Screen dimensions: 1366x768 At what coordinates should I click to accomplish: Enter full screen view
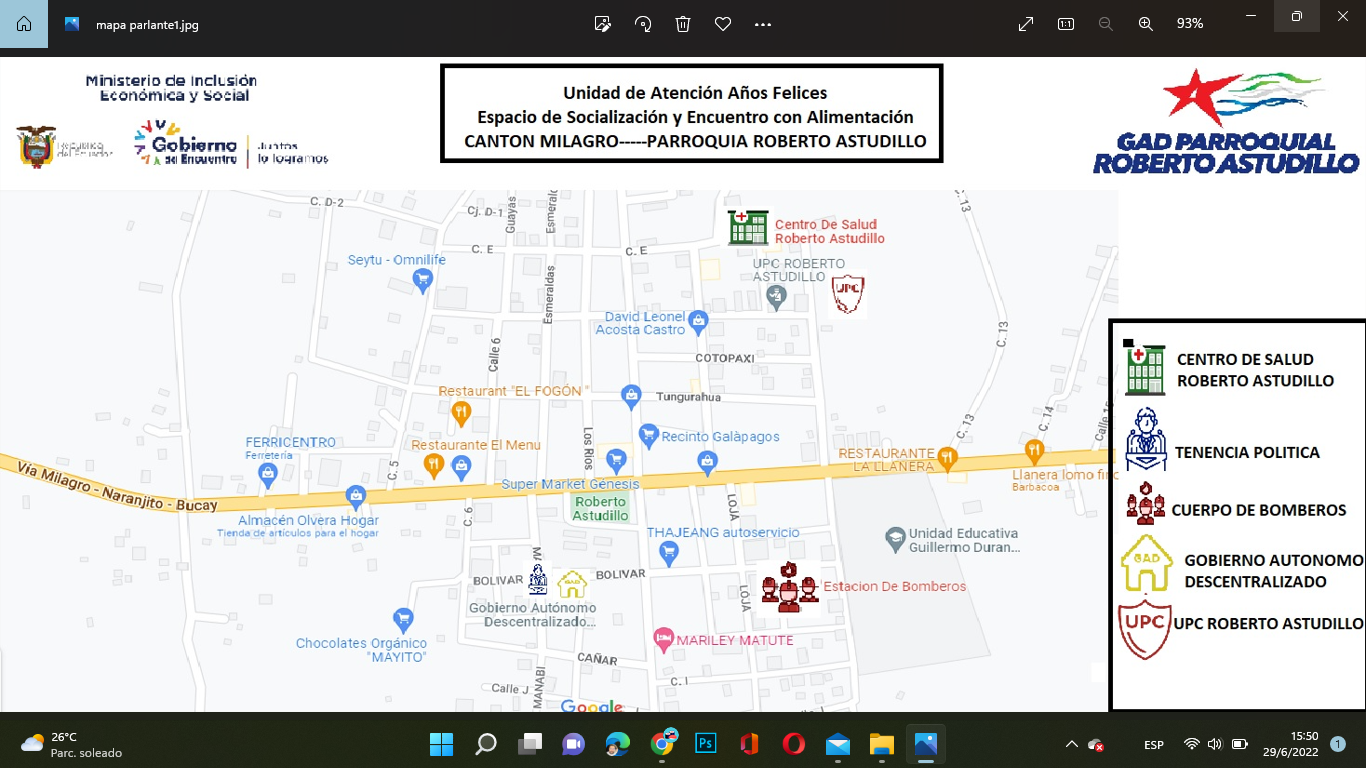coord(1026,24)
